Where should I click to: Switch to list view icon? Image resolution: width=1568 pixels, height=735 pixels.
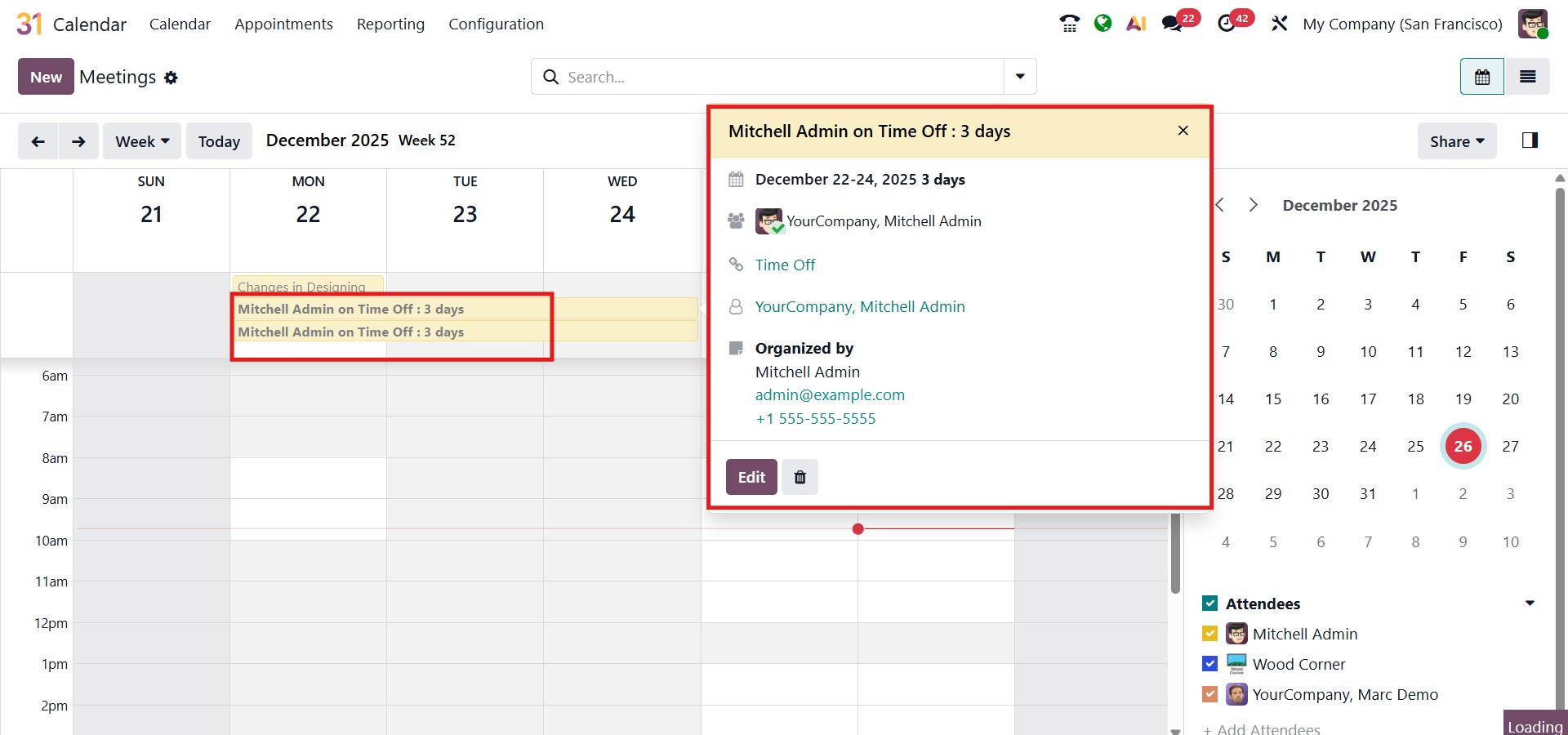1527,77
